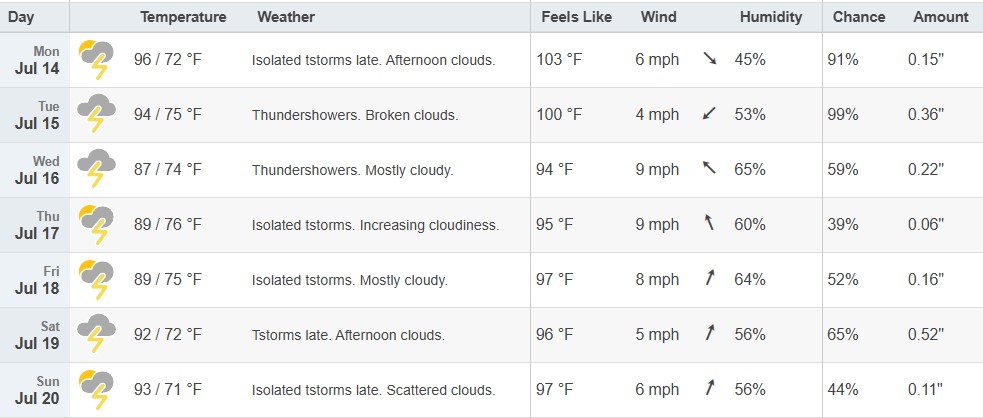Select the Sat Jul 19 day cell
Screen dimensions: 983x418
click(x=34, y=335)
